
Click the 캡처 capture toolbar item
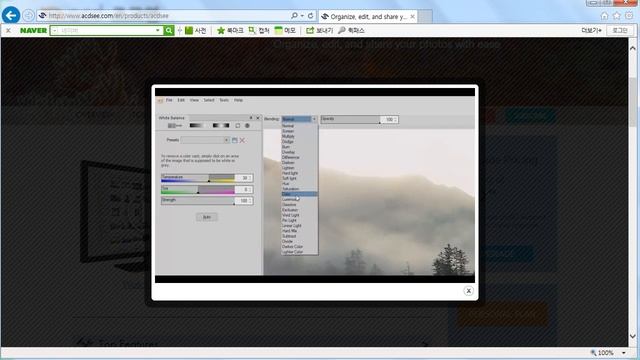click(x=259, y=30)
